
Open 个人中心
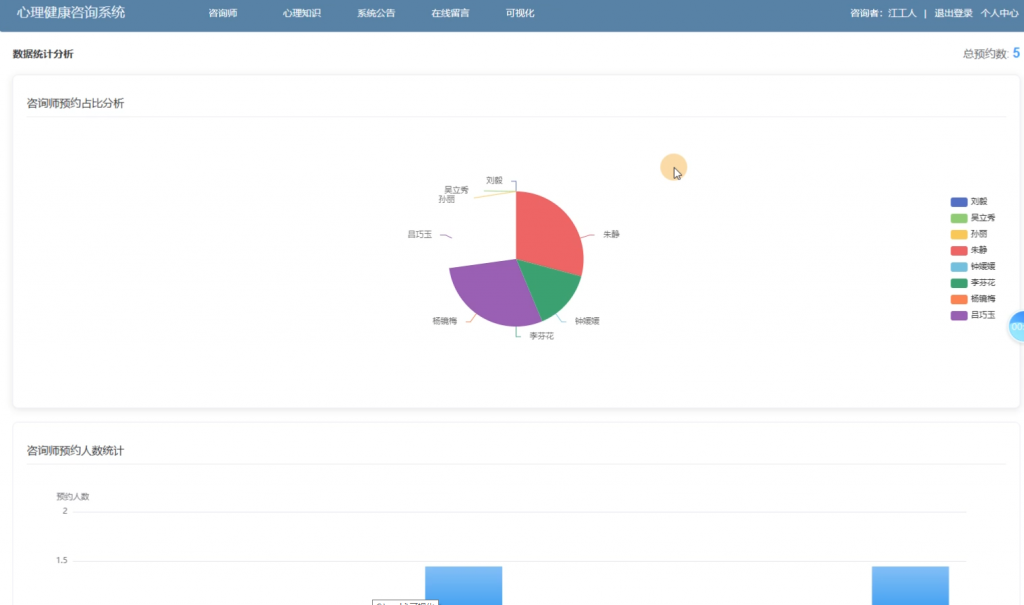[999, 13]
